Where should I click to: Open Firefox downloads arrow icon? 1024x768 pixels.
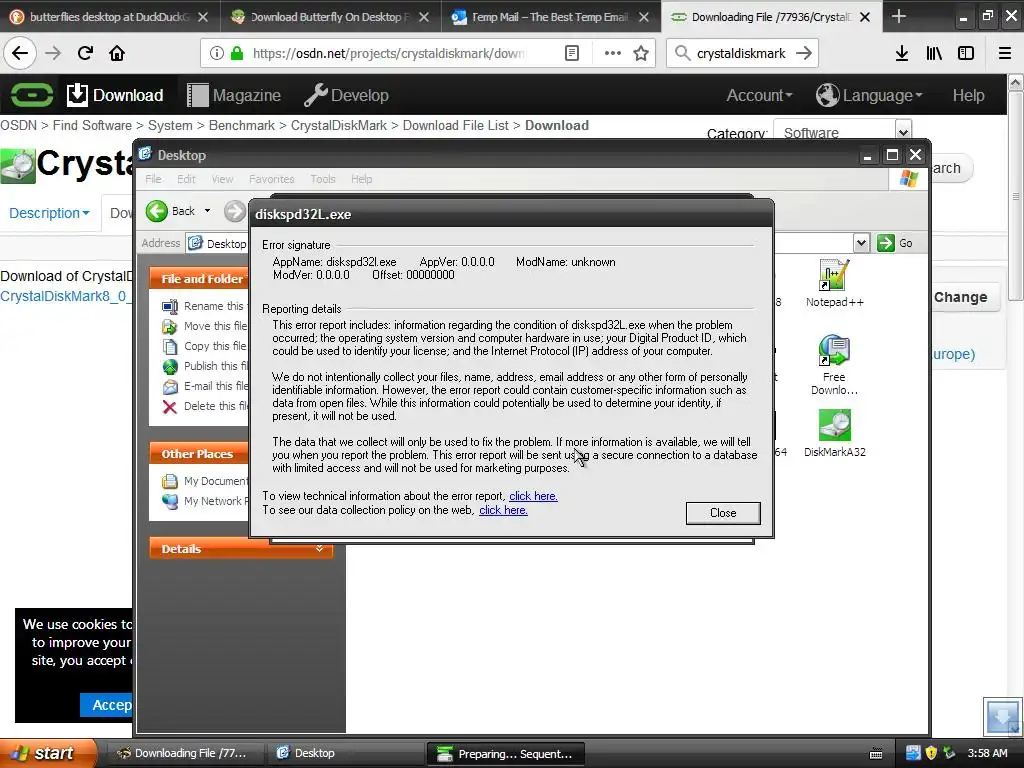click(902, 53)
